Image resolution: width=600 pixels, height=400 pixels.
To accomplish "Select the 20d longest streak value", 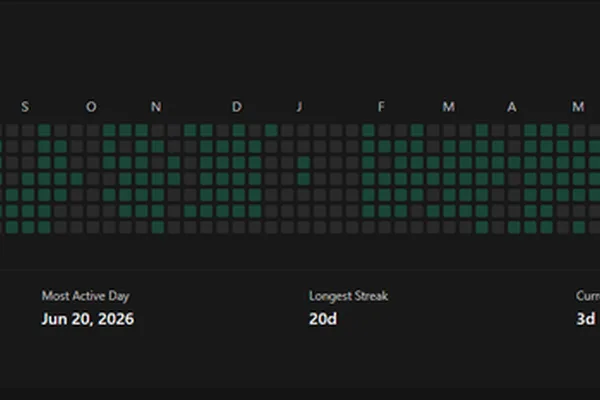I will point(323,319).
